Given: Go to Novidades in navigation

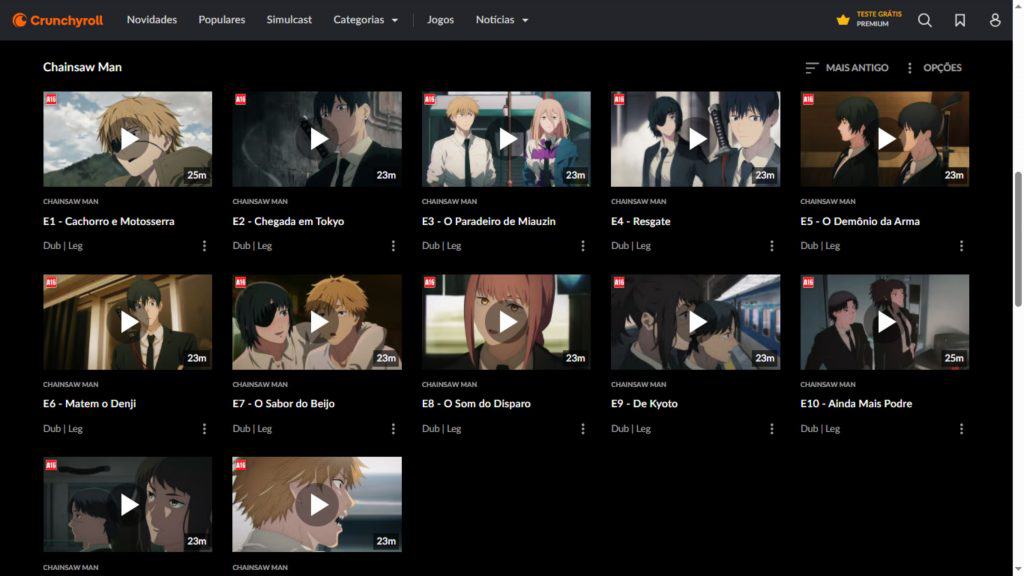Looking at the screenshot, I should click(x=152, y=20).
